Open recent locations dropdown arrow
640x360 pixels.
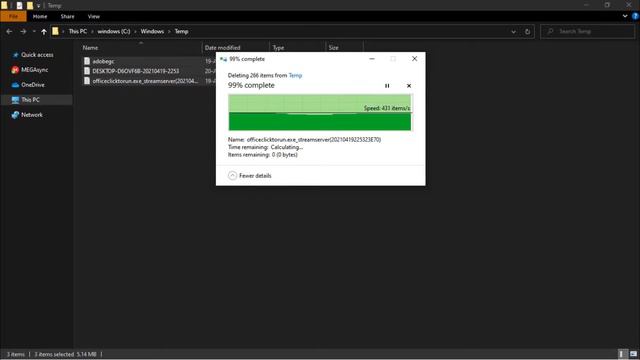[34, 31]
